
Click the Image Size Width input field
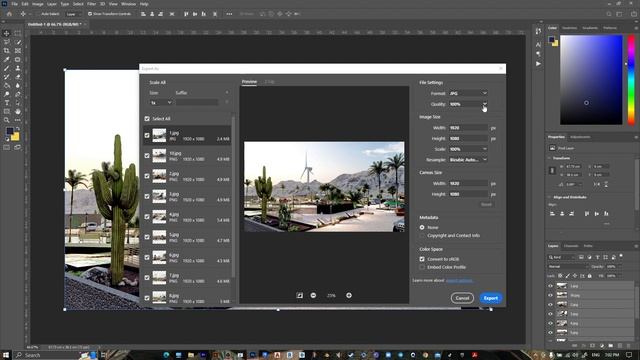(x=468, y=128)
